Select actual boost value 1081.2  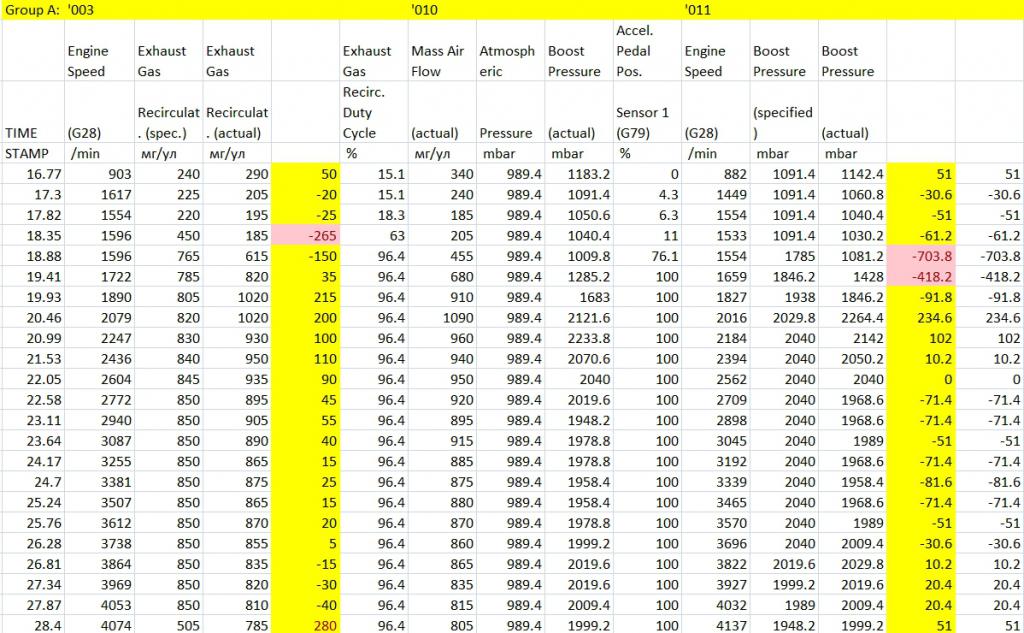[852, 255]
